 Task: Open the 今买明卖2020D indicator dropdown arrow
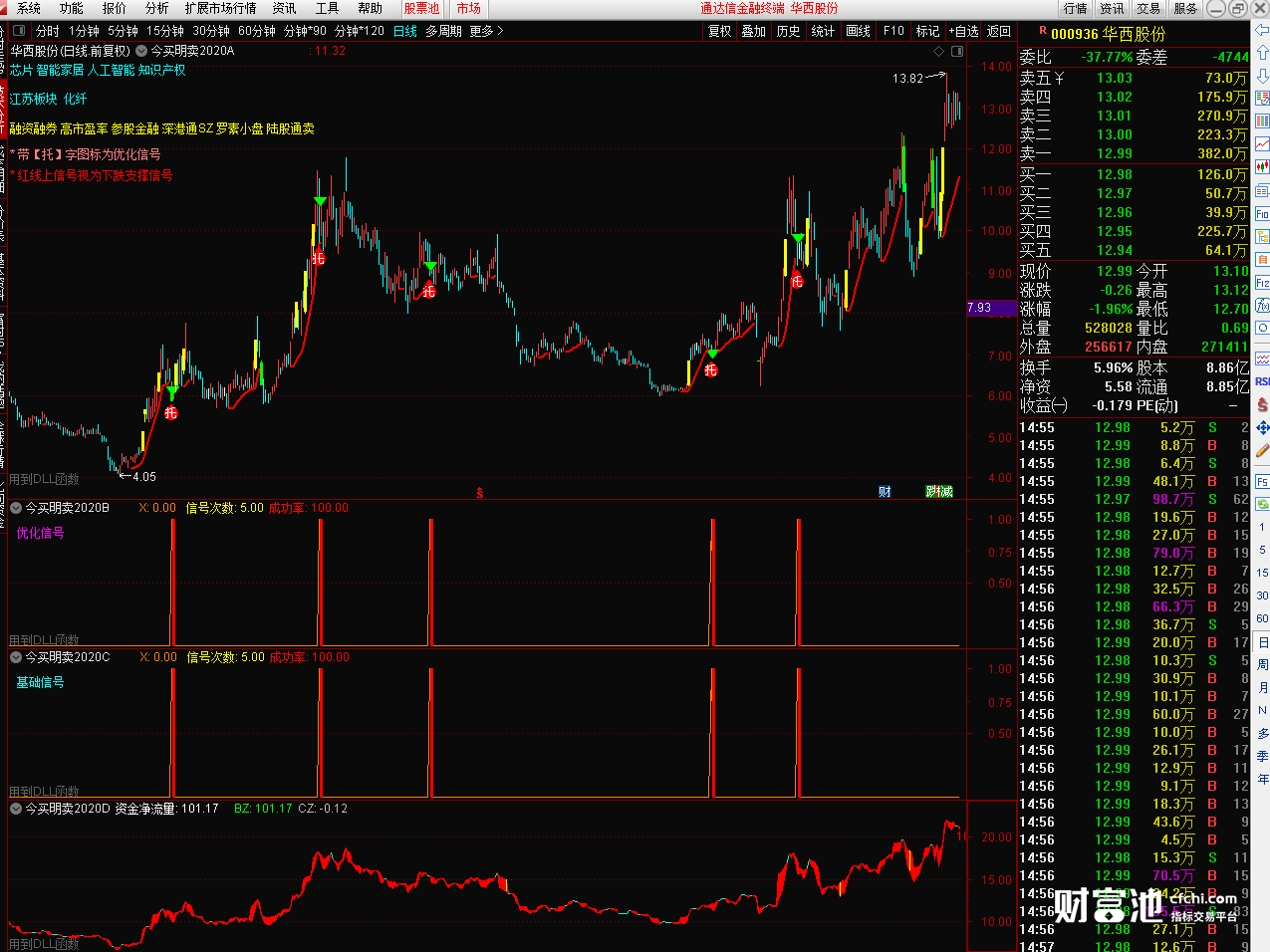pyautogui.click(x=16, y=809)
